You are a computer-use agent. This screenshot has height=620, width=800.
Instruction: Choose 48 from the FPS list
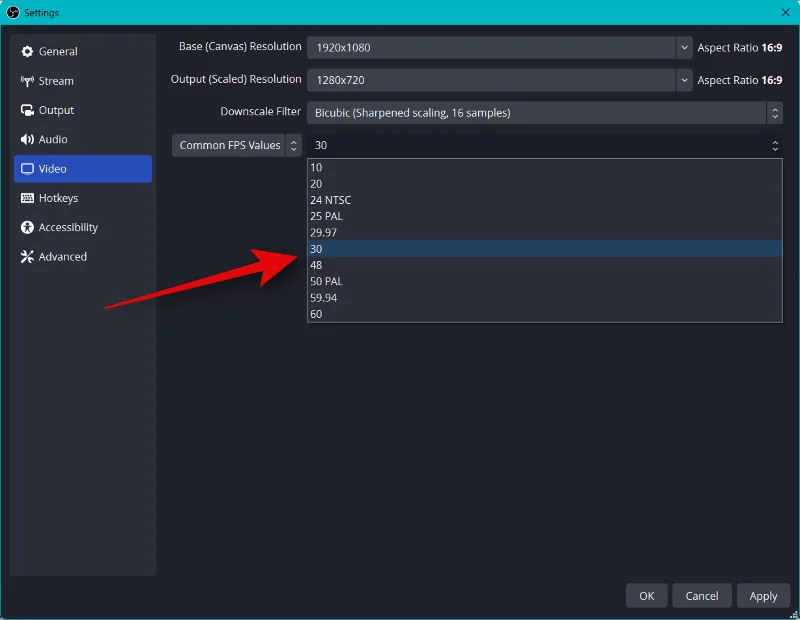click(x=544, y=265)
